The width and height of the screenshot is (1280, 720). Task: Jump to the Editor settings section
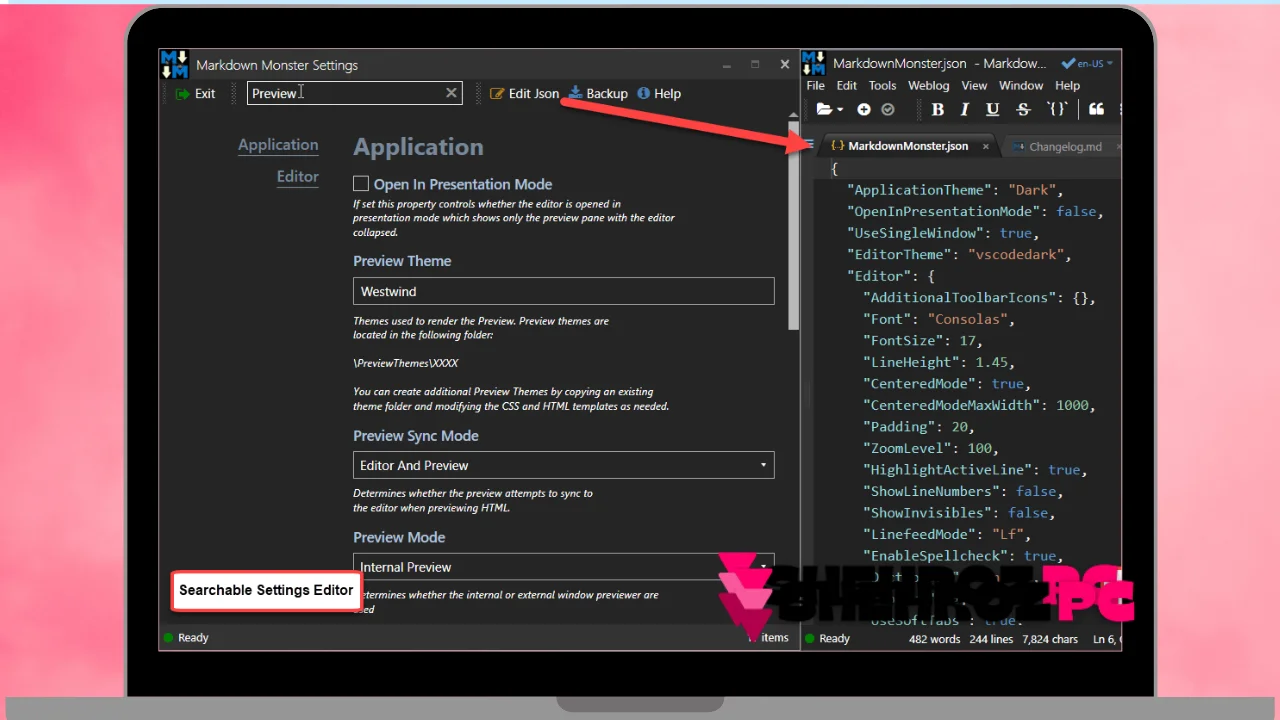click(298, 177)
